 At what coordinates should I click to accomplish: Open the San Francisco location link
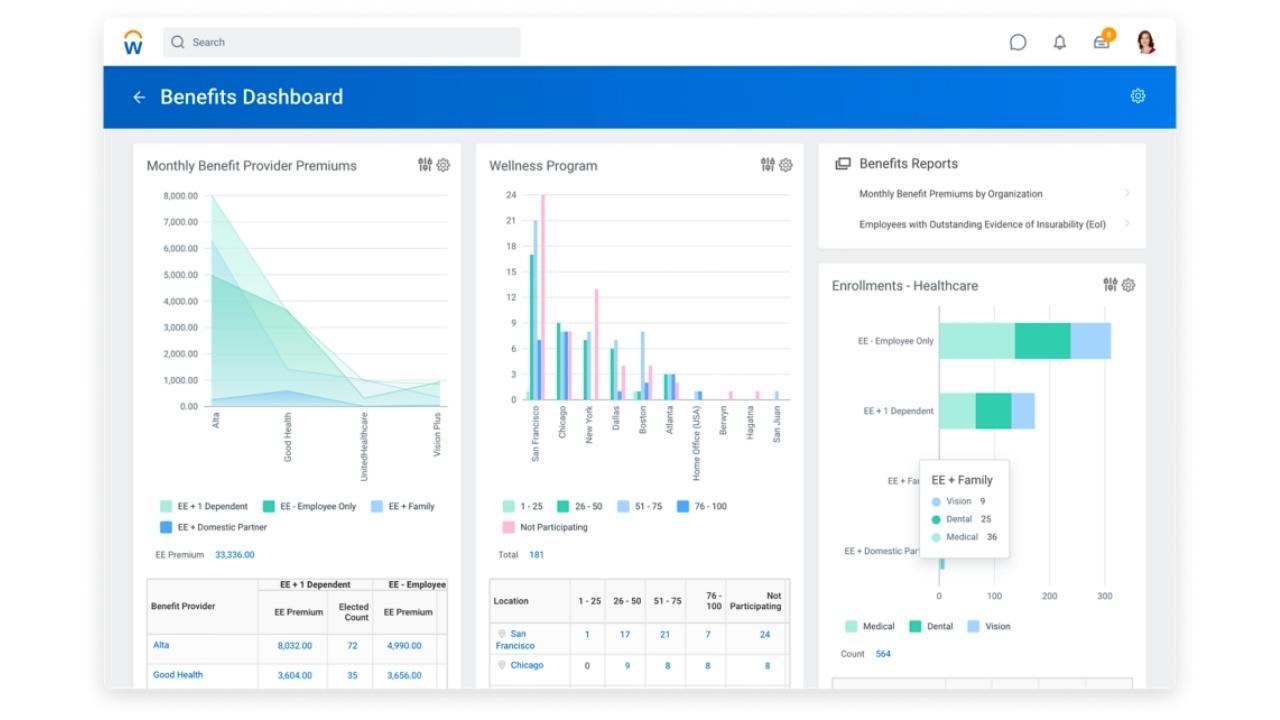(515, 639)
